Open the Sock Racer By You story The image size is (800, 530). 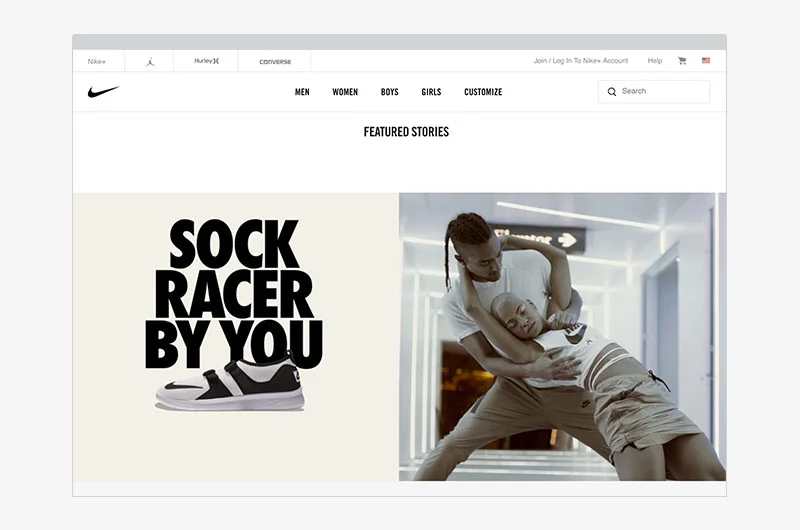235,337
